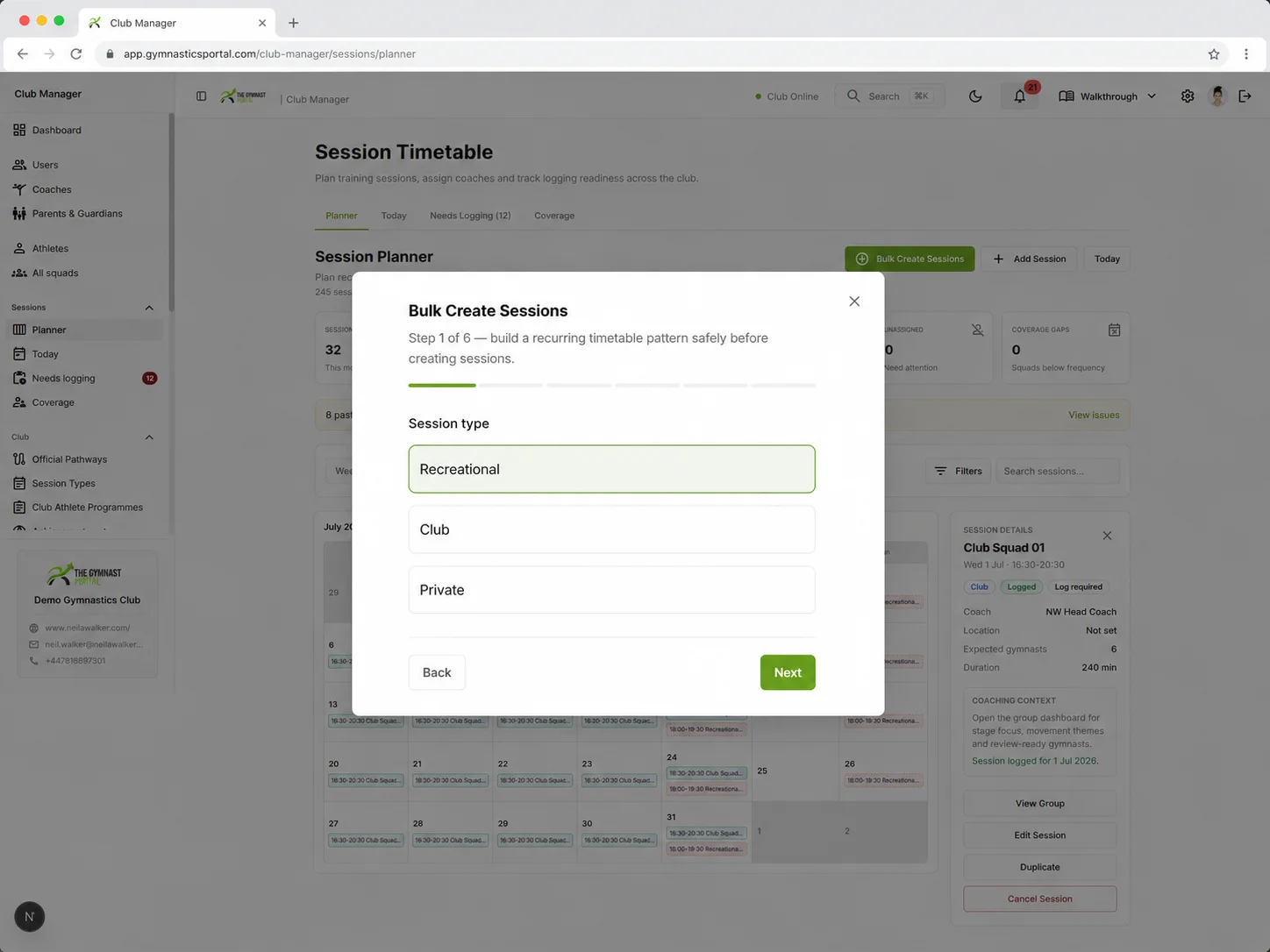Collapse the Sessions sidebar section
Screen dimensions: 1270x952
[149, 308]
